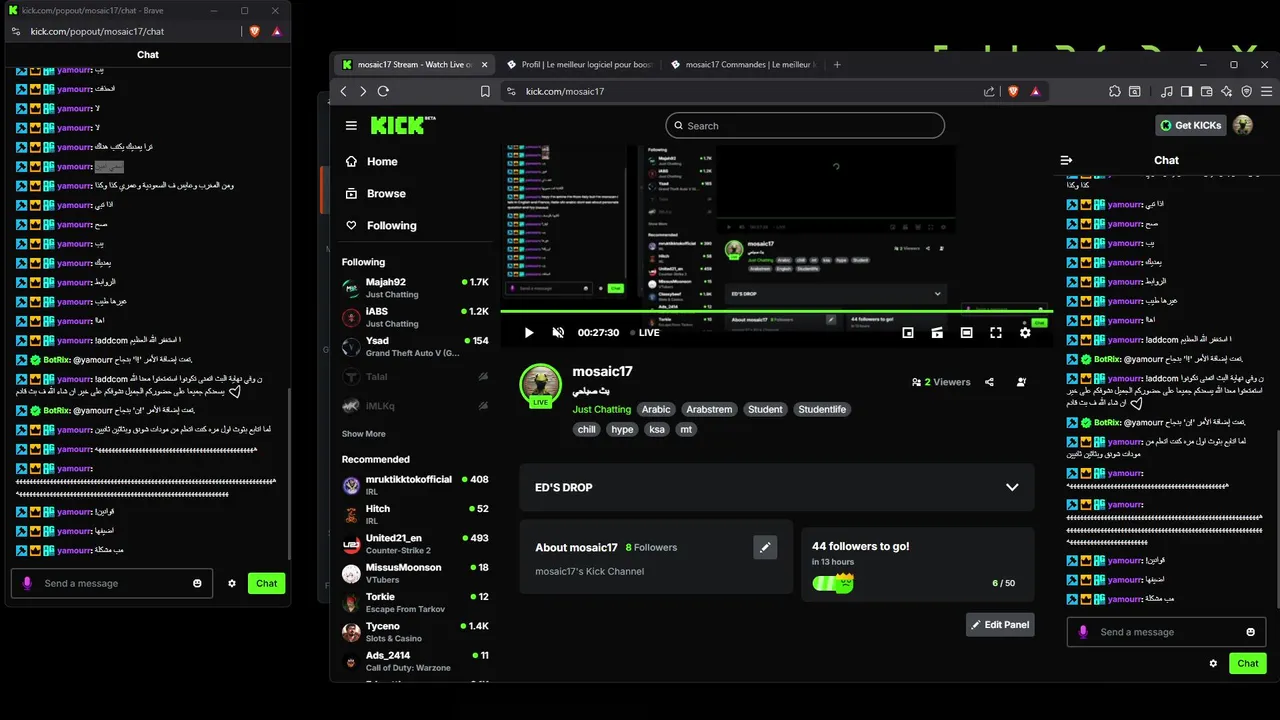
Task: Open video player settings gear
Action: tap(1025, 333)
